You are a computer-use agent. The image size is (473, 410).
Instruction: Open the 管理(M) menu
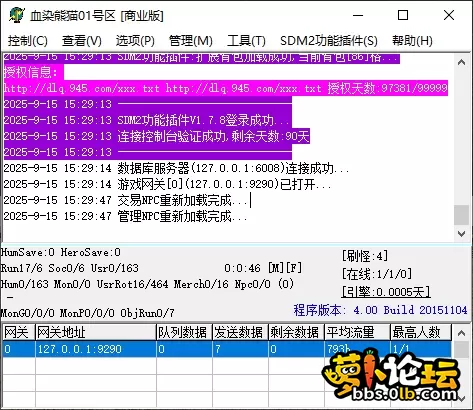(x=191, y=41)
